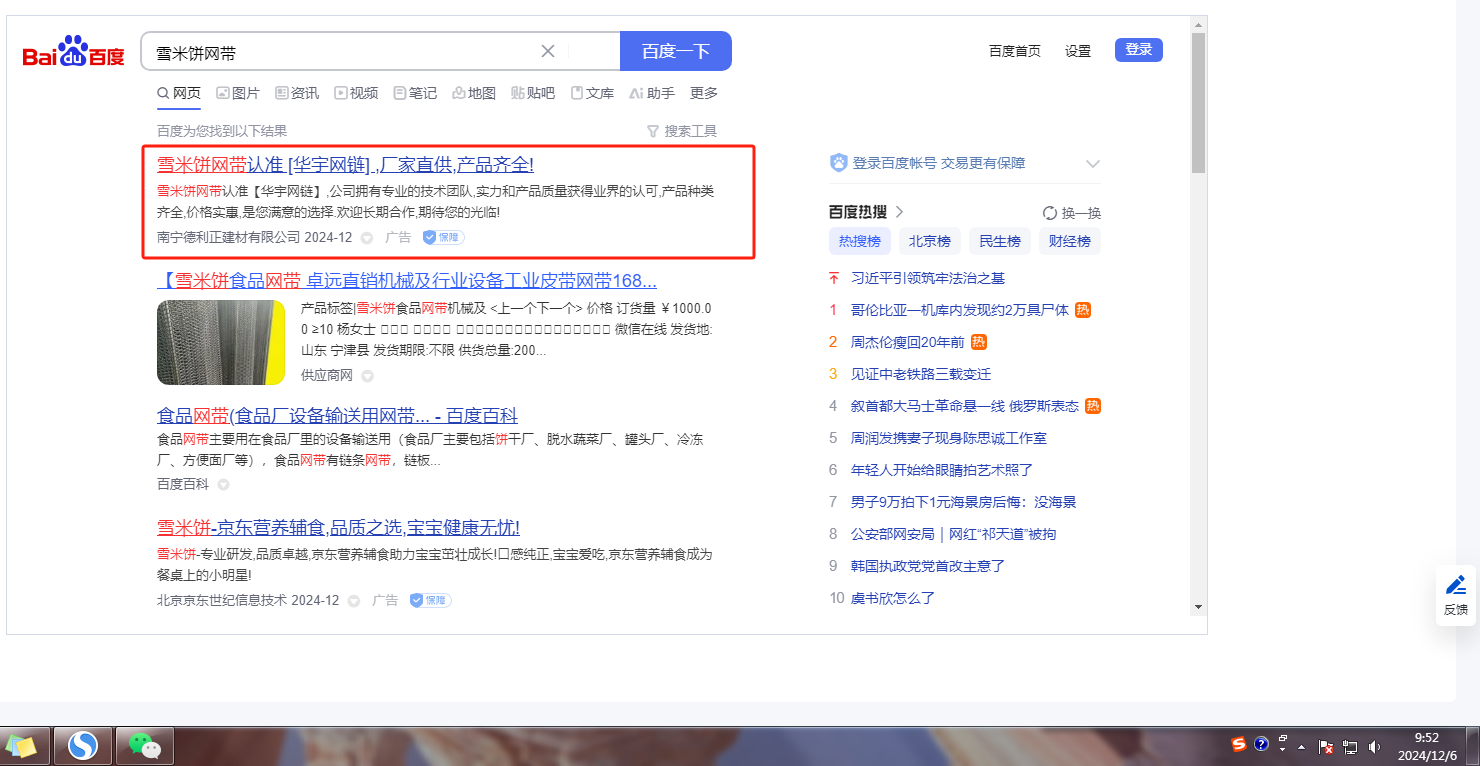Screen dimensions: 1480x766
Task: Open the 更多 search categories menu
Action: (x=704, y=93)
